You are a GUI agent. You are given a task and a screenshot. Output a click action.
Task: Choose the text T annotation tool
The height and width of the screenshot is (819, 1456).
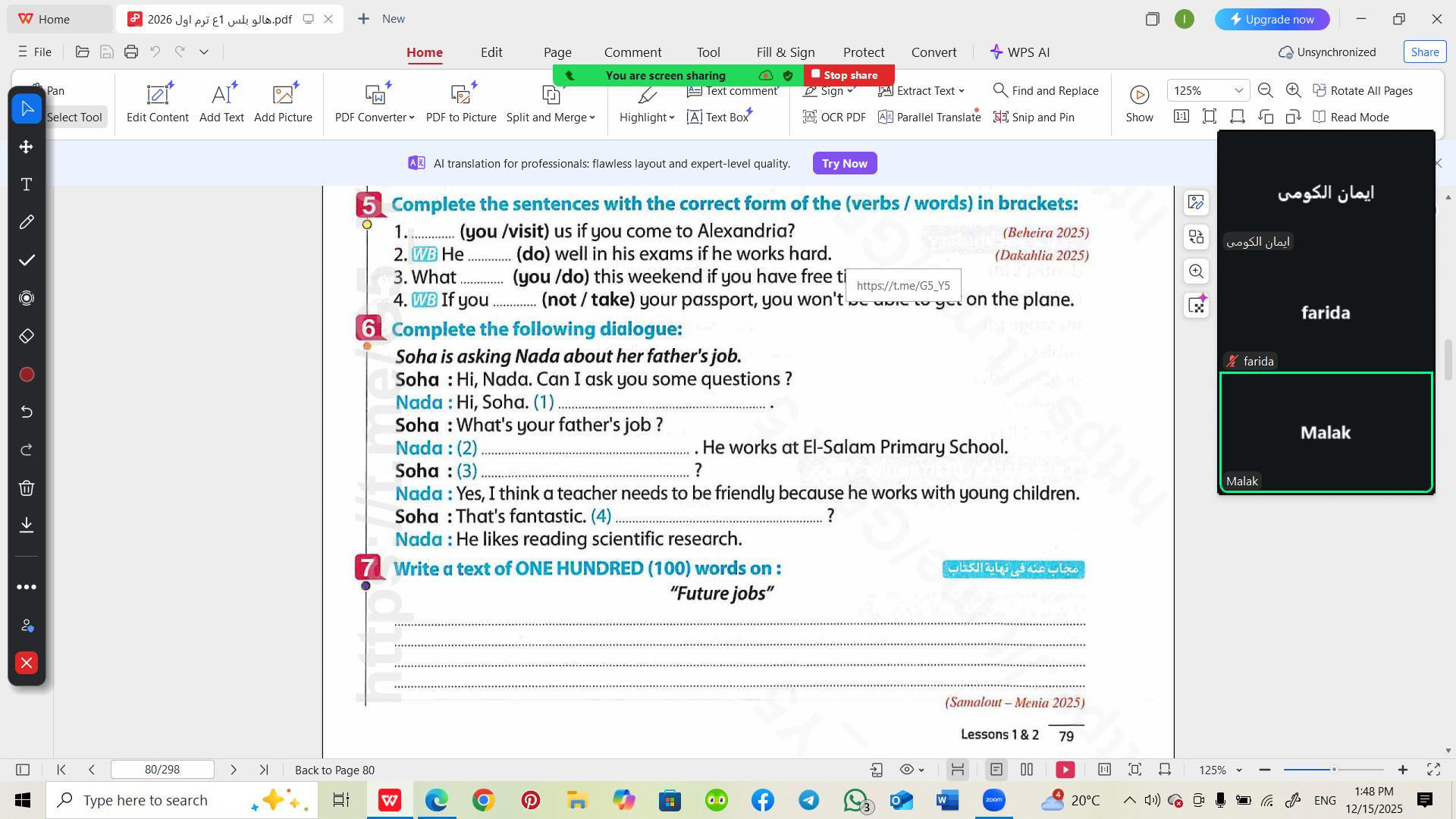coord(27,184)
